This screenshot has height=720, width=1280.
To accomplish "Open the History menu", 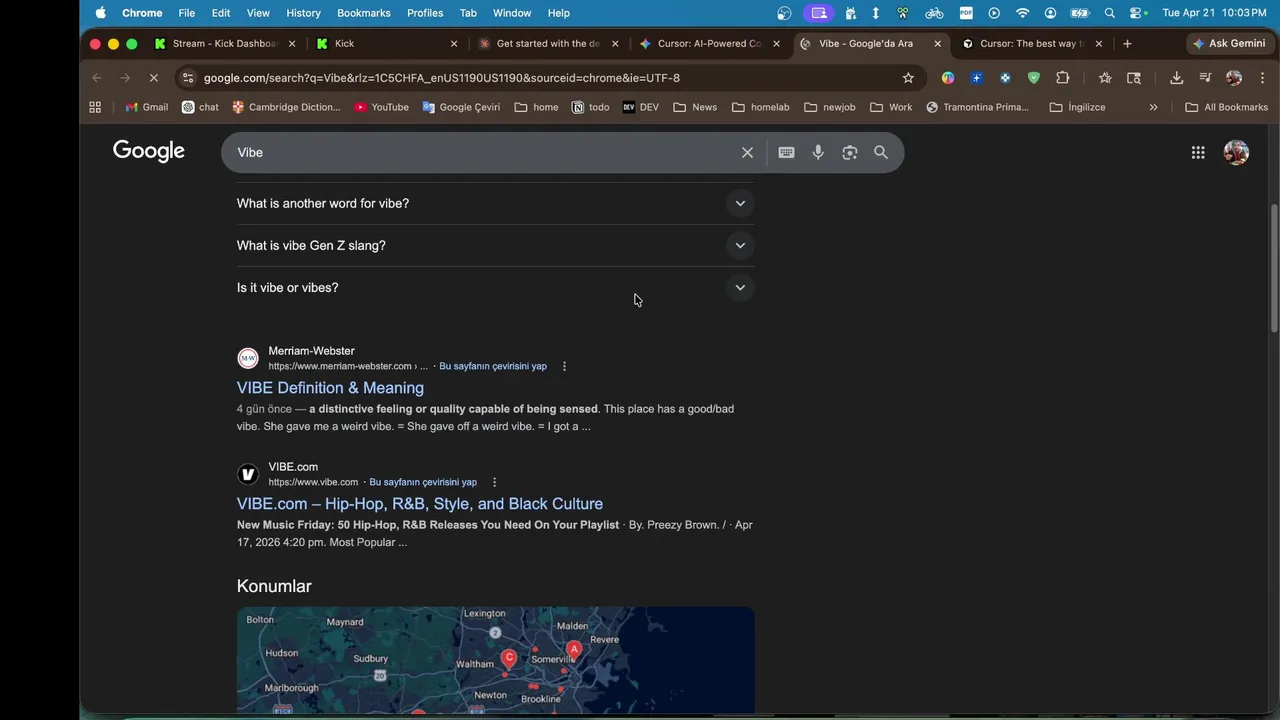I will pos(303,13).
